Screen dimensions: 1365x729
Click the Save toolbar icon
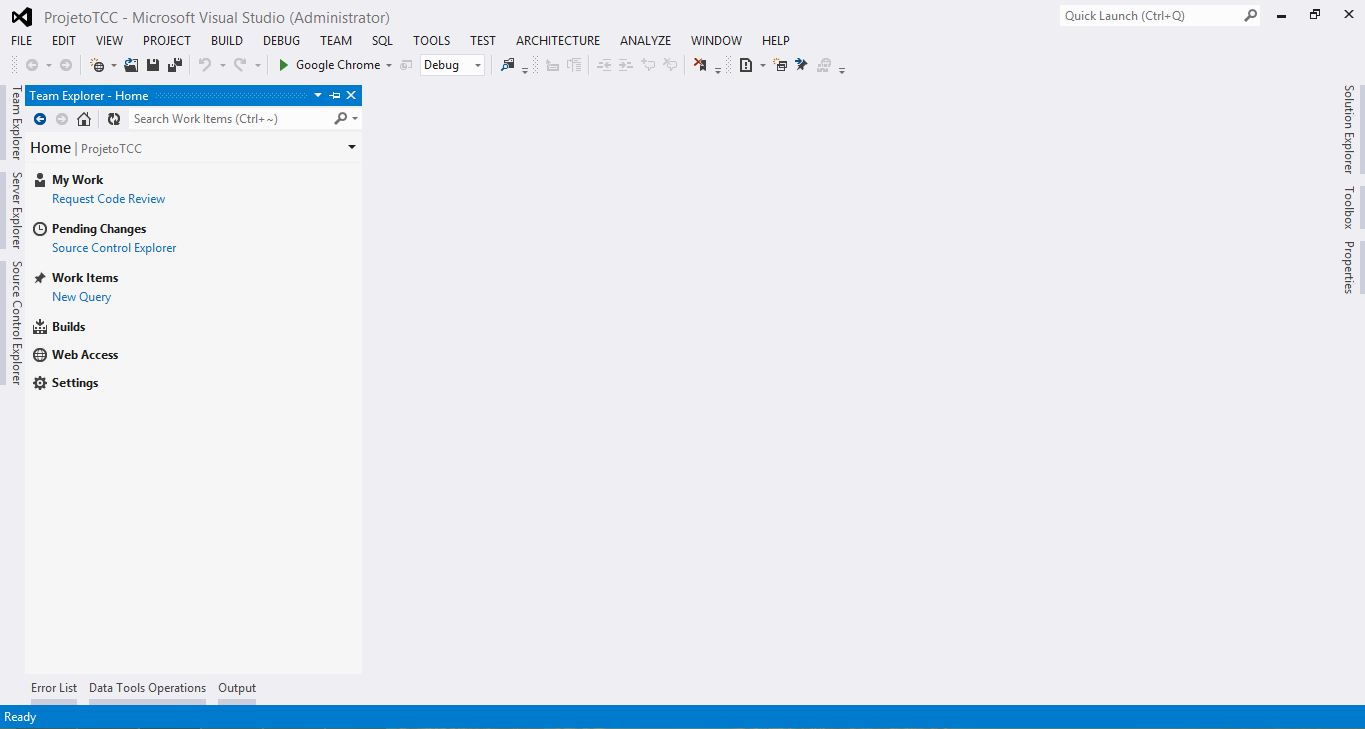[153, 65]
